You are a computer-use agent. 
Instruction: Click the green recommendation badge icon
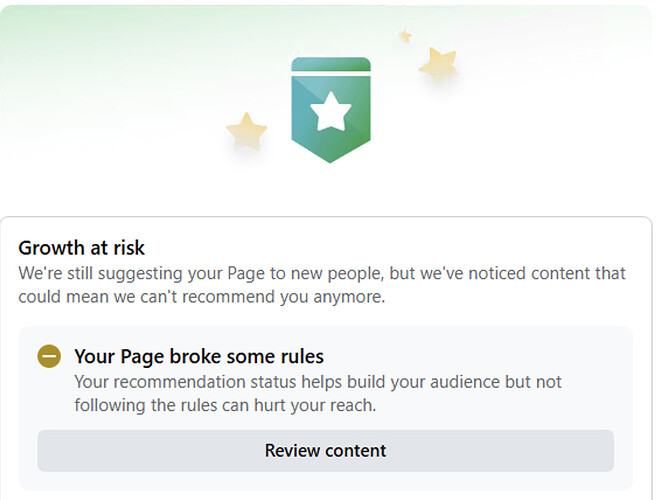tap(331, 110)
